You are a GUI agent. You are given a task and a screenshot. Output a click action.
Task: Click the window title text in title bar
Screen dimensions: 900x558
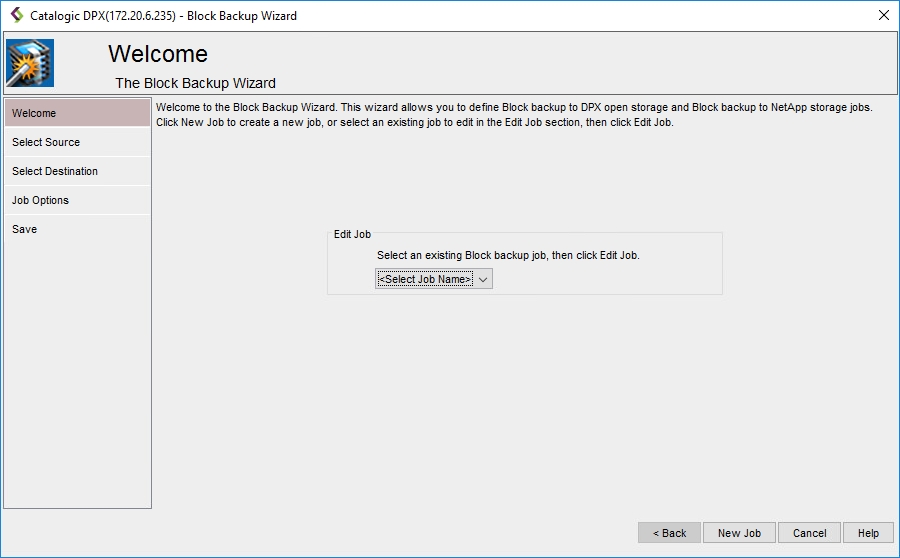163,15
